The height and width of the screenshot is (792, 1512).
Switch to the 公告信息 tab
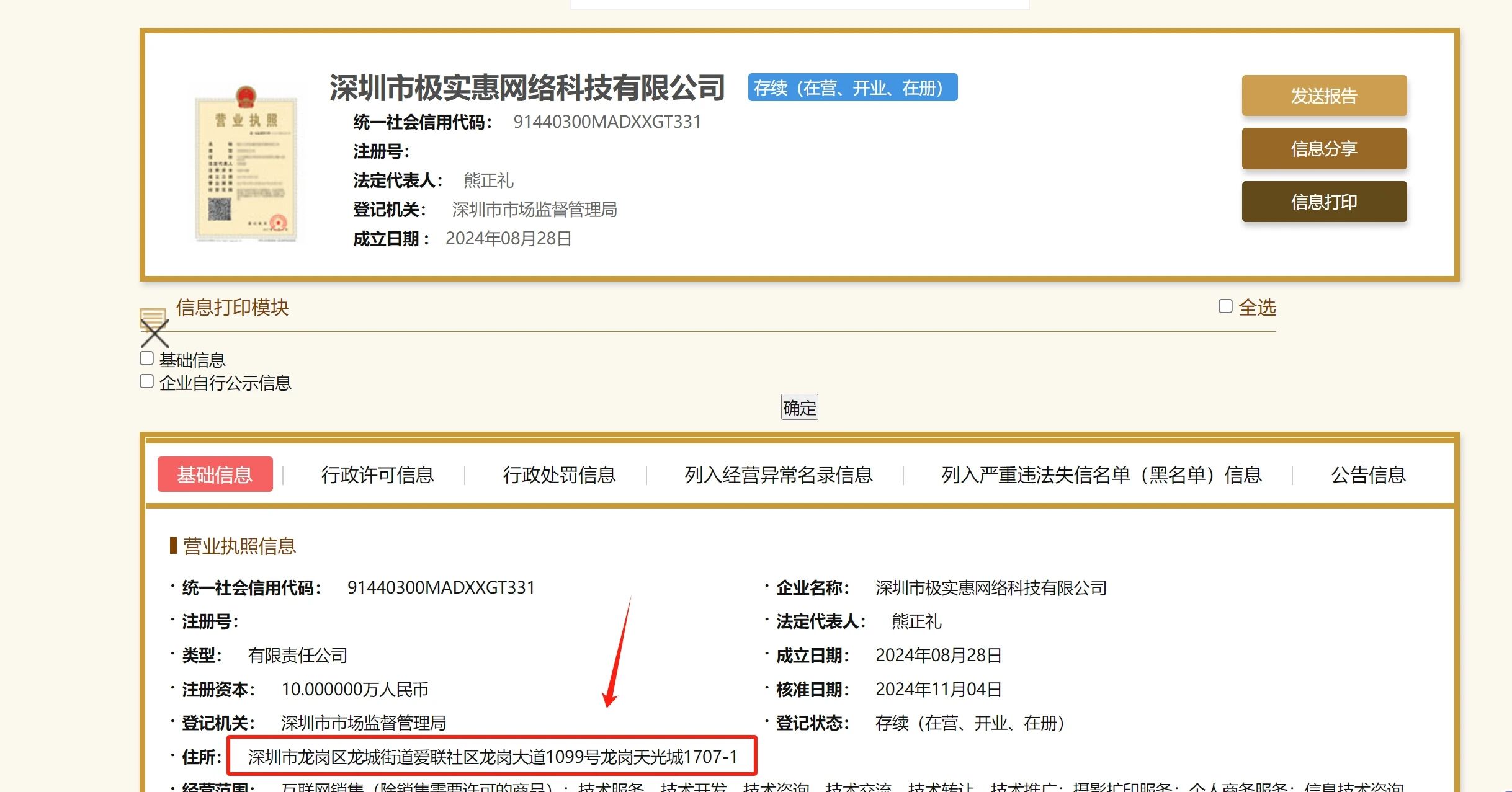pos(1368,474)
